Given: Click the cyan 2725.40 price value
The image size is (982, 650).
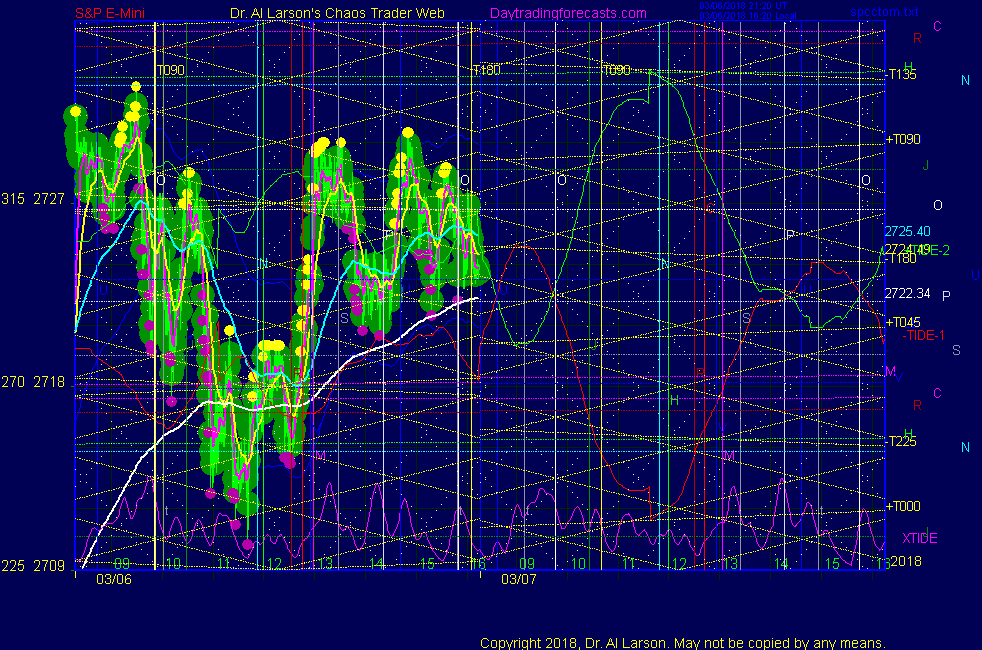Looking at the screenshot, I should [908, 231].
